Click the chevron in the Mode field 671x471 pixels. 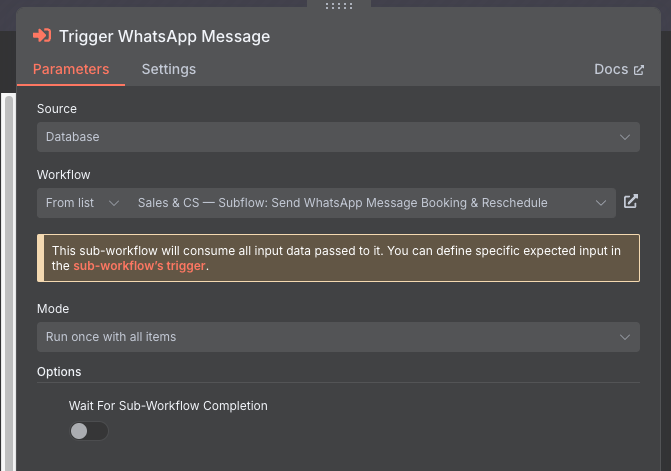coord(625,337)
